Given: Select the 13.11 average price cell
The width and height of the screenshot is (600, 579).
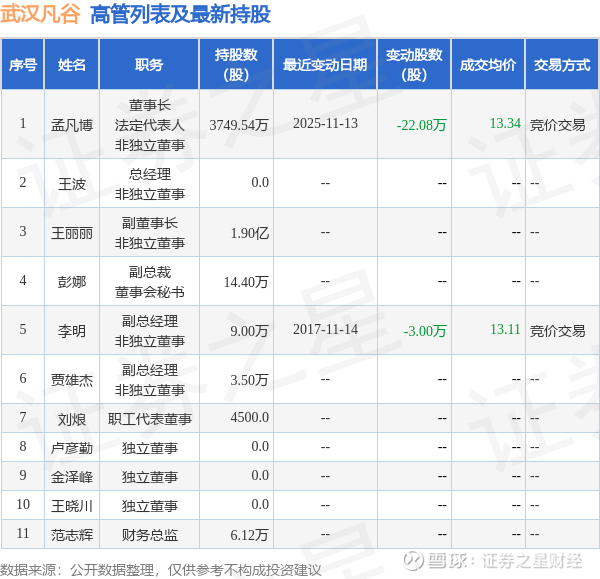Looking at the screenshot, I should (505, 329).
